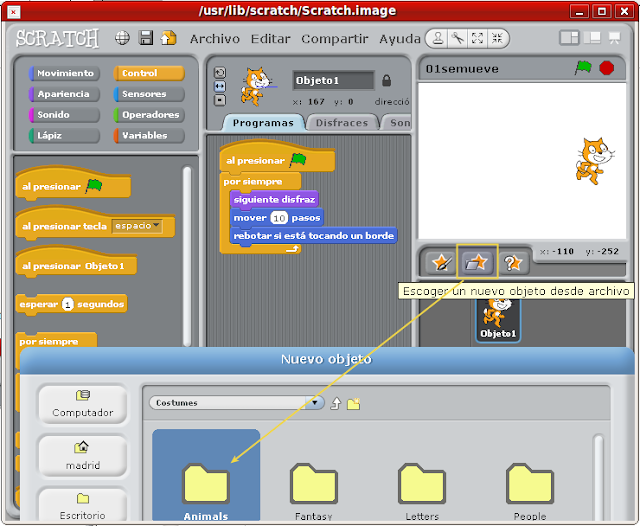The height and width of the screenshot is (526, 640).
Task: Start scripts with green flag above stage
Action: [x=583, y=67]
